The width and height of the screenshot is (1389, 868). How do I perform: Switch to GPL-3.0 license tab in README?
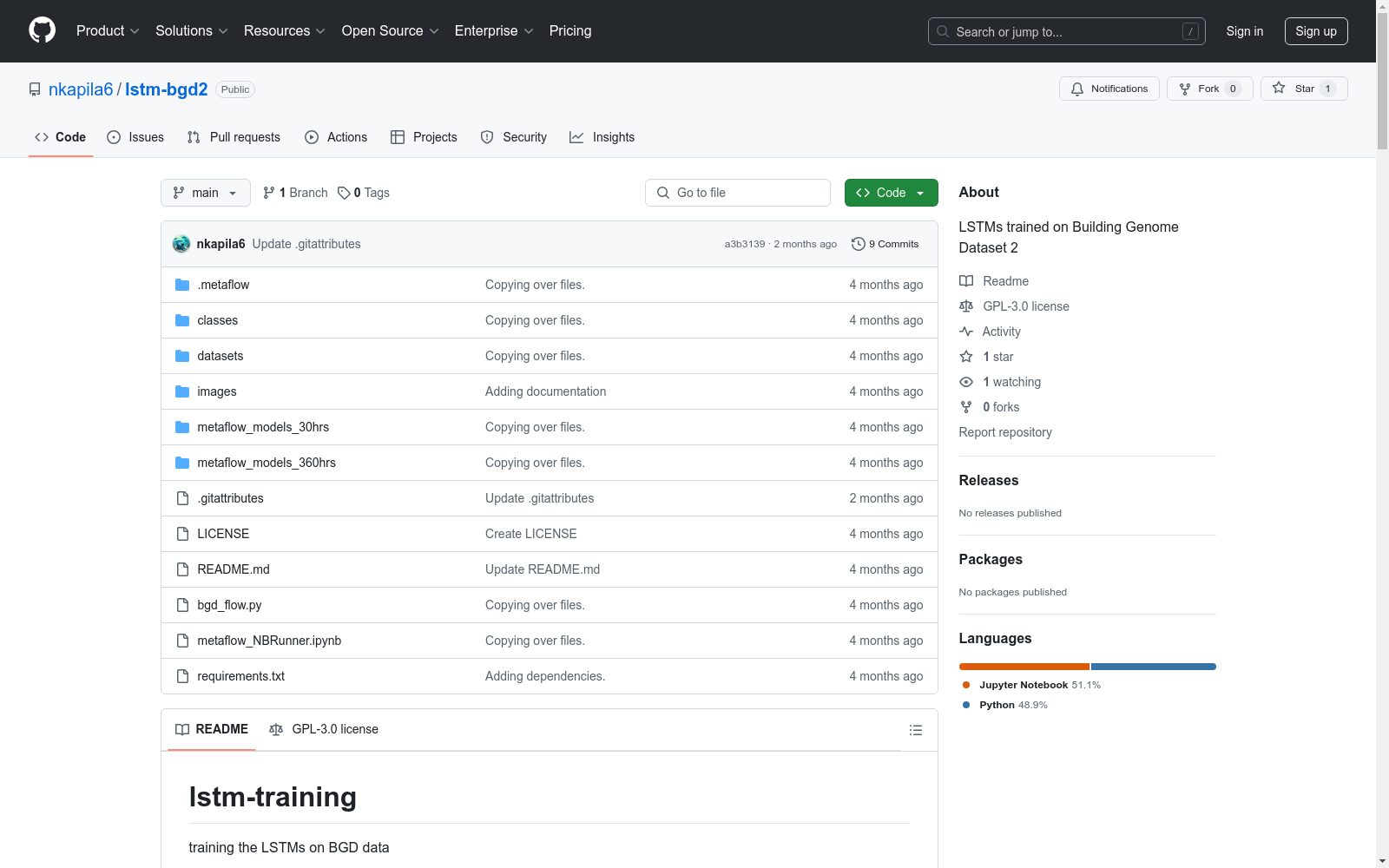coord(324,729)
